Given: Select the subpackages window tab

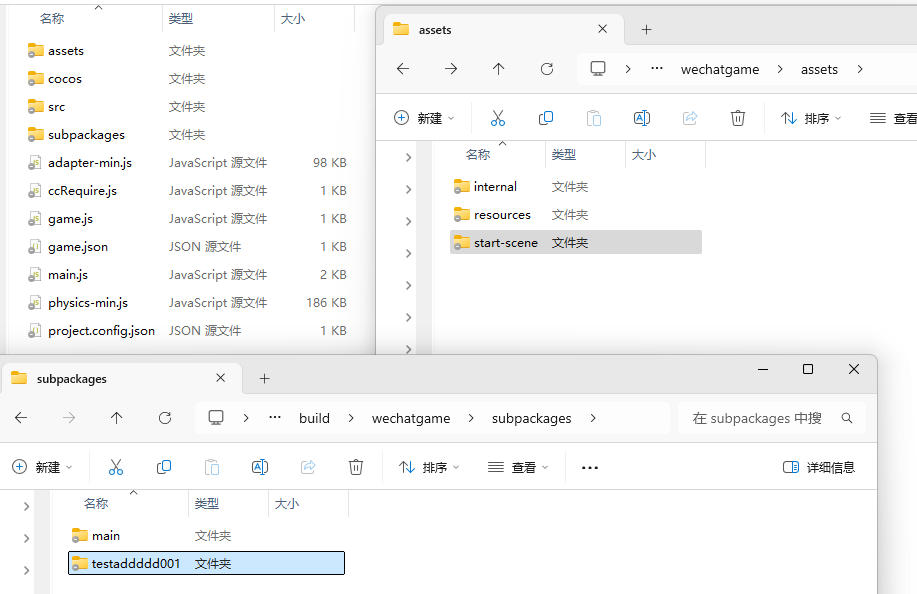Looking at the screenshot, I should coord(122,379).
